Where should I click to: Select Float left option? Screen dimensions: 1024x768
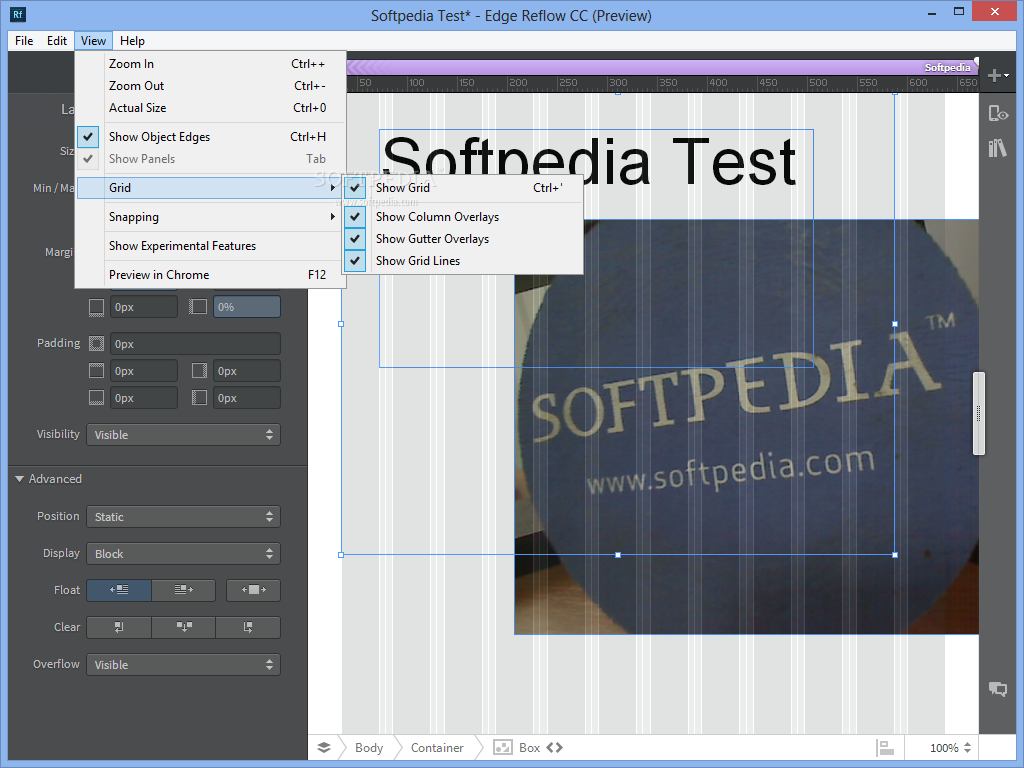click(x=119, y=590)
